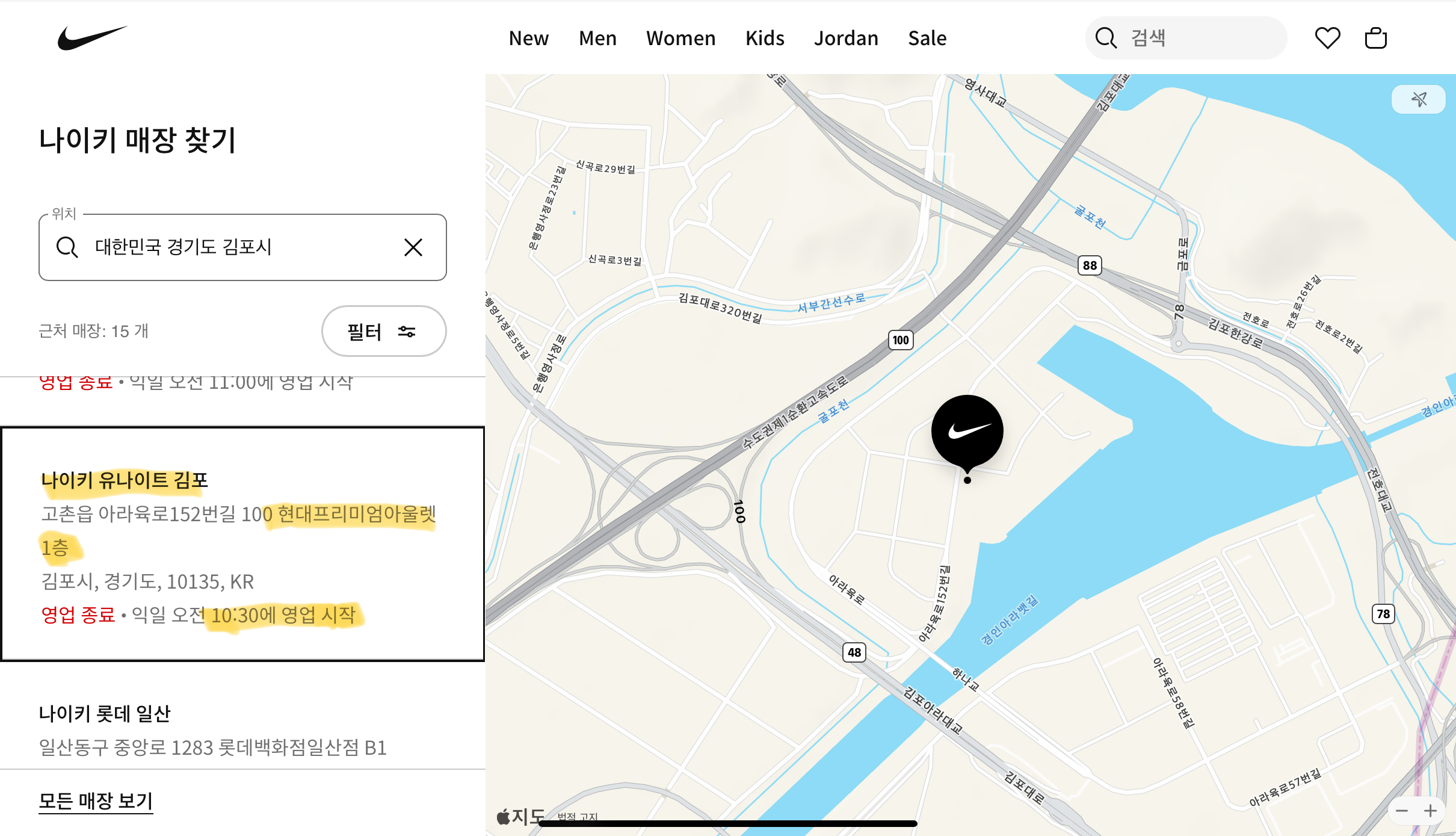Zoom out the map with minus
Screen dimensions: 1456x836
1402,811
